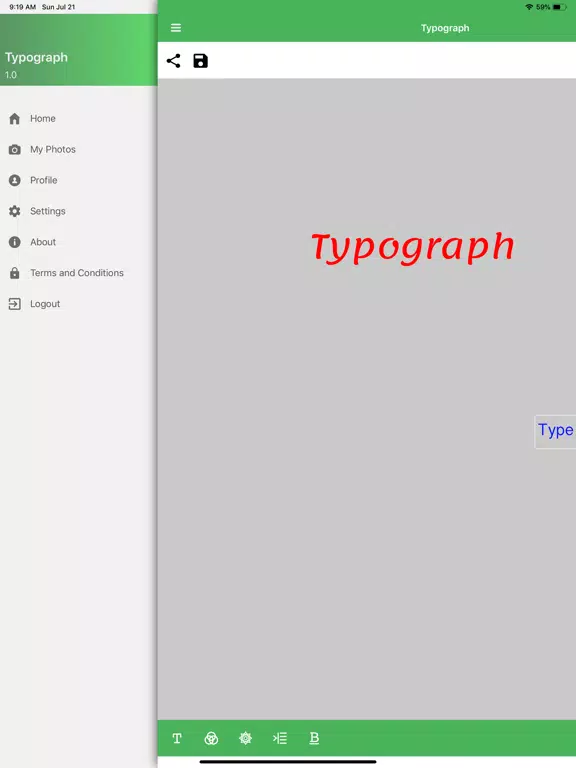Tap the camera icon next to My Photos

[x=15, y=149]
